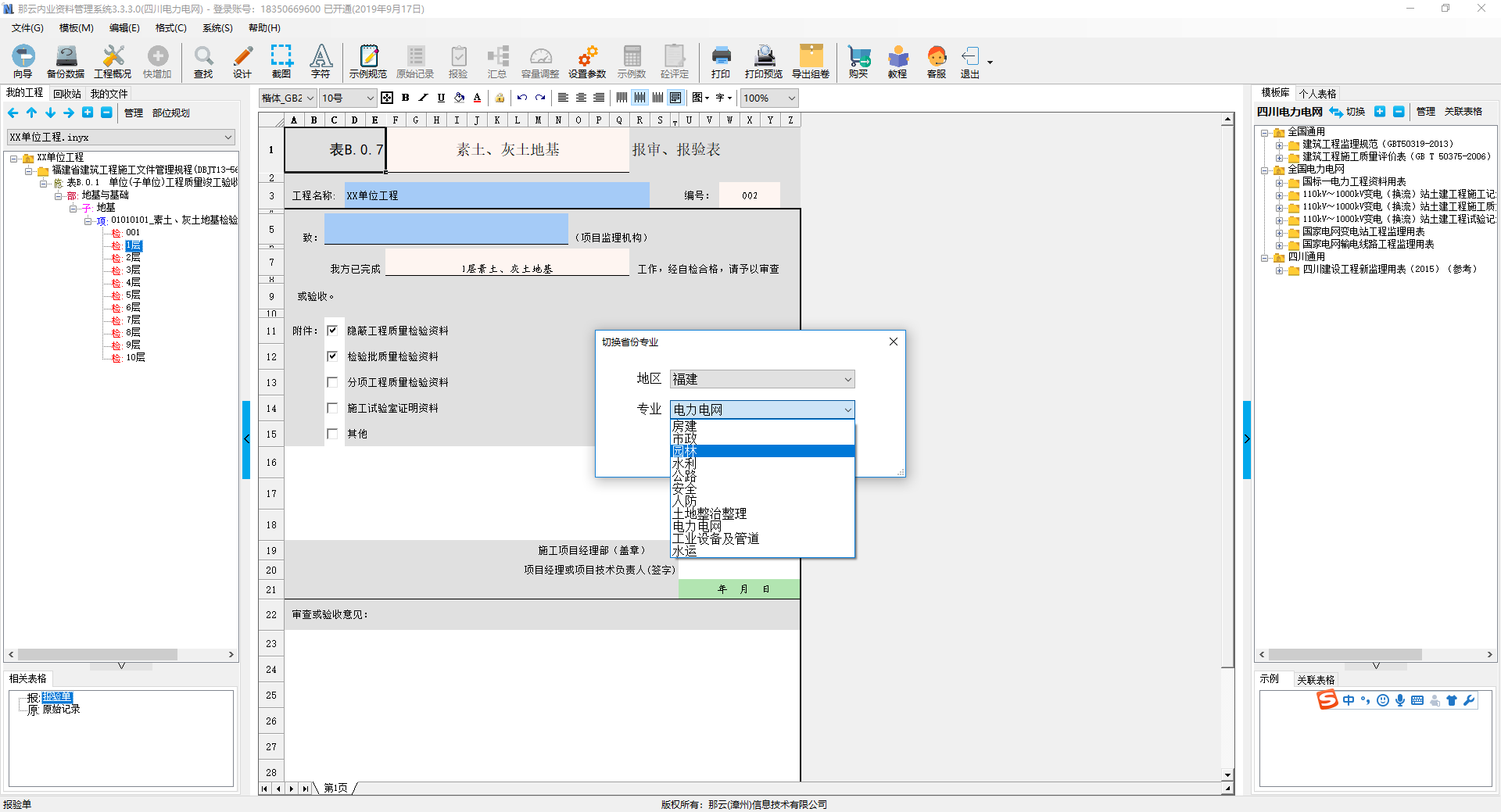This screenshot has height=812, width=1501.
Task: Open the 专业 specialty dropdown arrow
Action: click(847, 410)
